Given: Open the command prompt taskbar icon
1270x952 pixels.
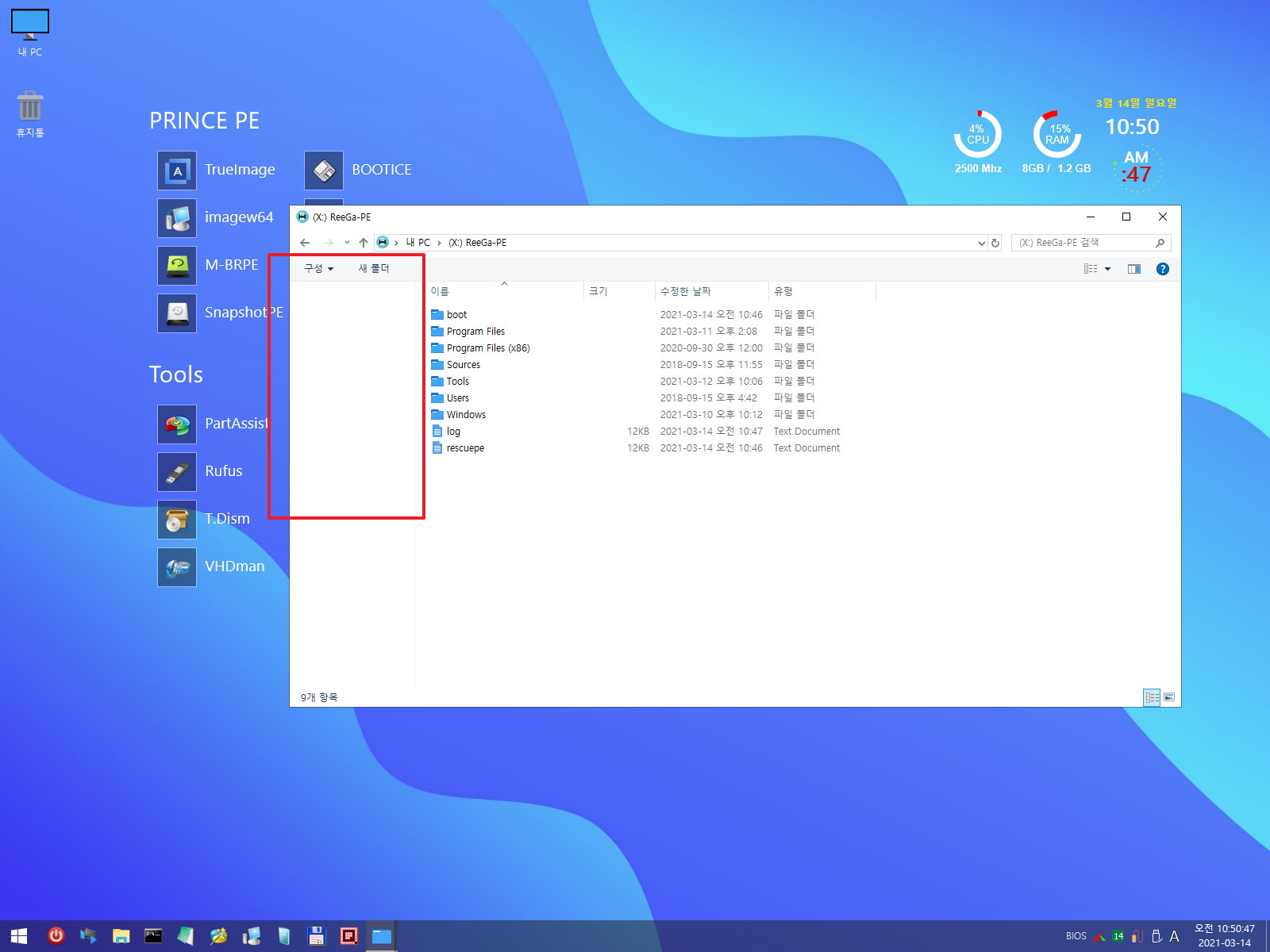Looking at the screenshot, I should pos(153,936).
